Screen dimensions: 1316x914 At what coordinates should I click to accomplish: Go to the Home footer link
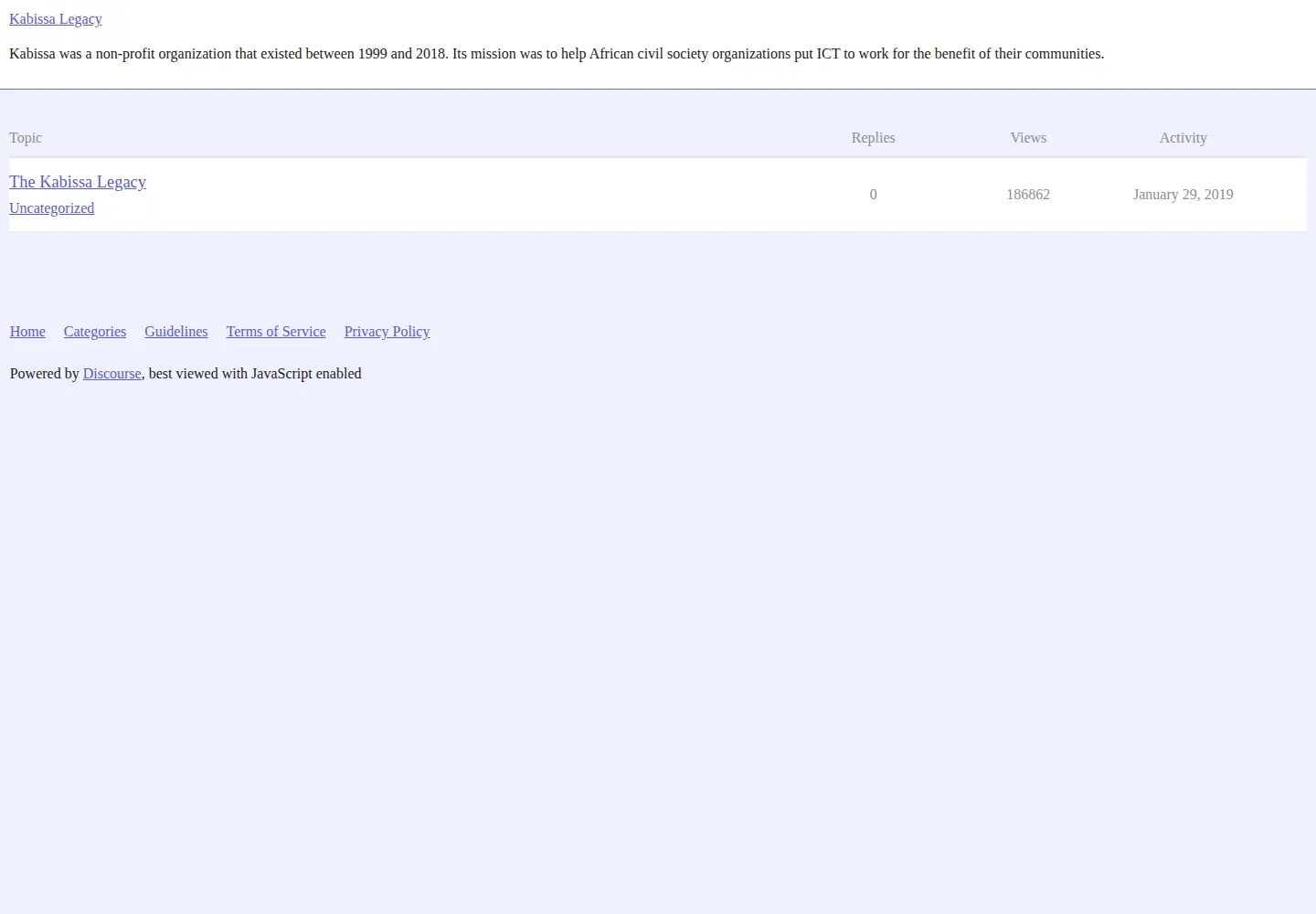pyautogui.click(x=27, y=332)
